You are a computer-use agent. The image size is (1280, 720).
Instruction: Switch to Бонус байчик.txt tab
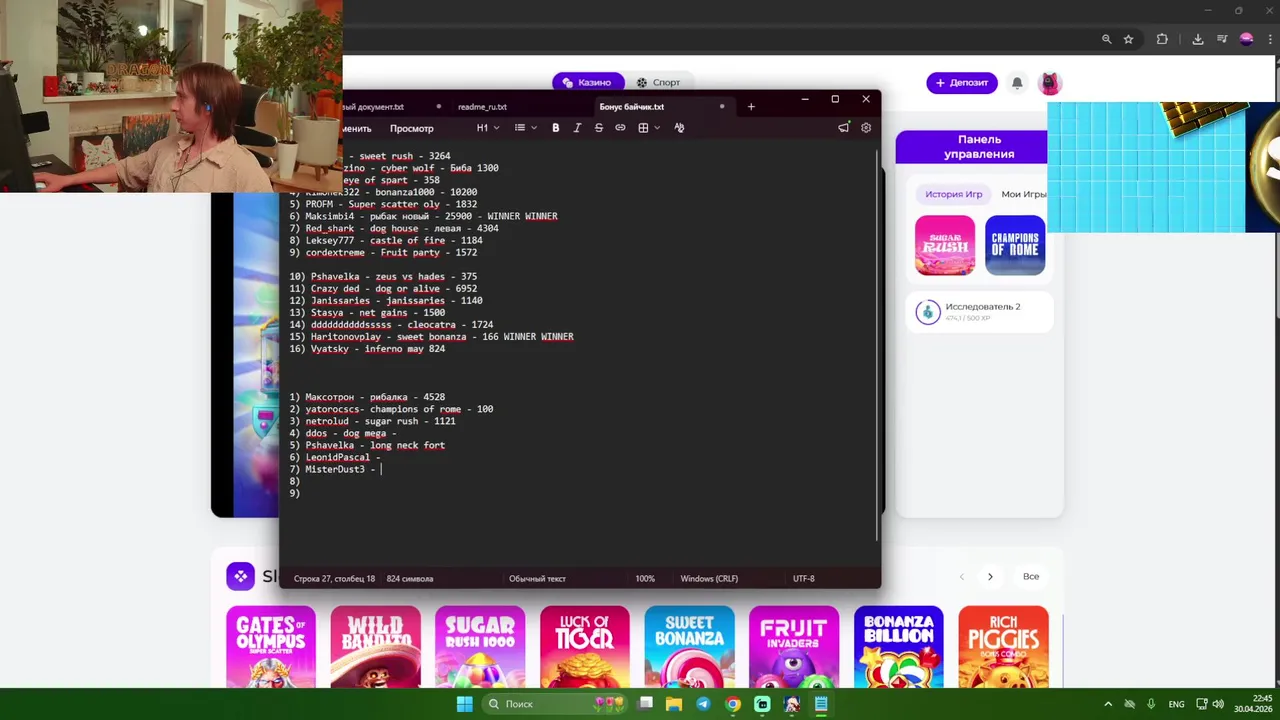click(x=632, y=107)
